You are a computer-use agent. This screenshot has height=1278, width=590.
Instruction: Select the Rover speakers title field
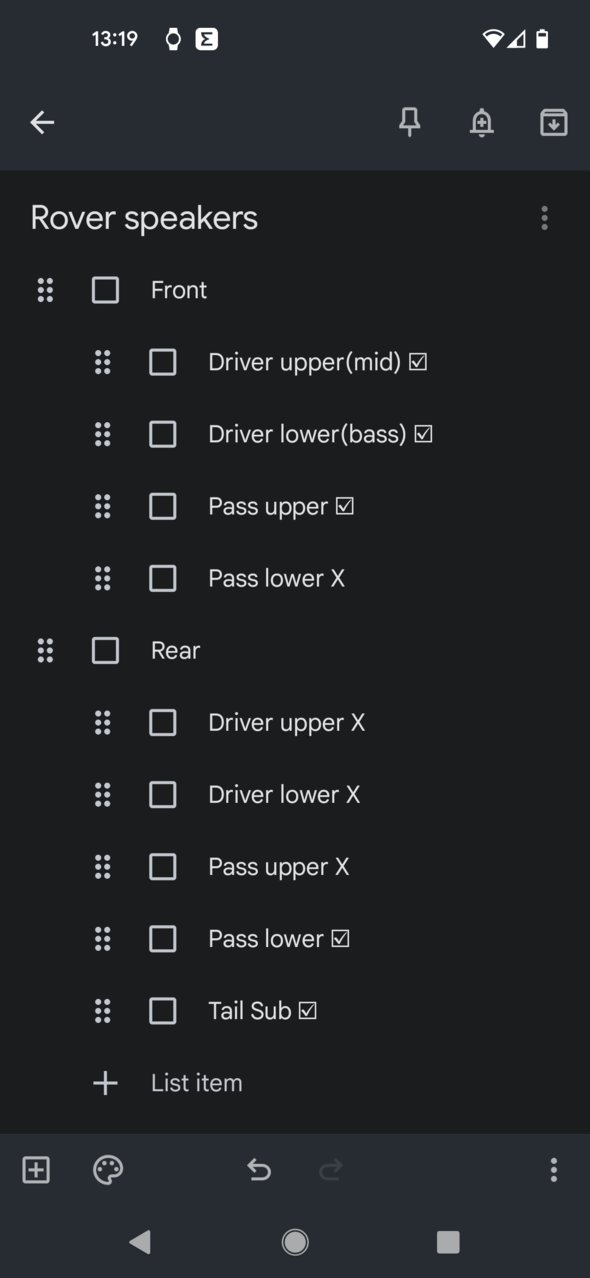(144, 218)
